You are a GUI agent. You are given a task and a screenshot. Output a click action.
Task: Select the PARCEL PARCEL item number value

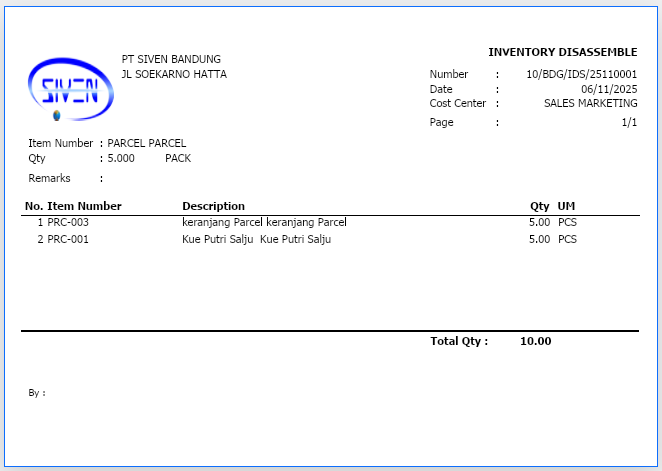tap(147, 143)
